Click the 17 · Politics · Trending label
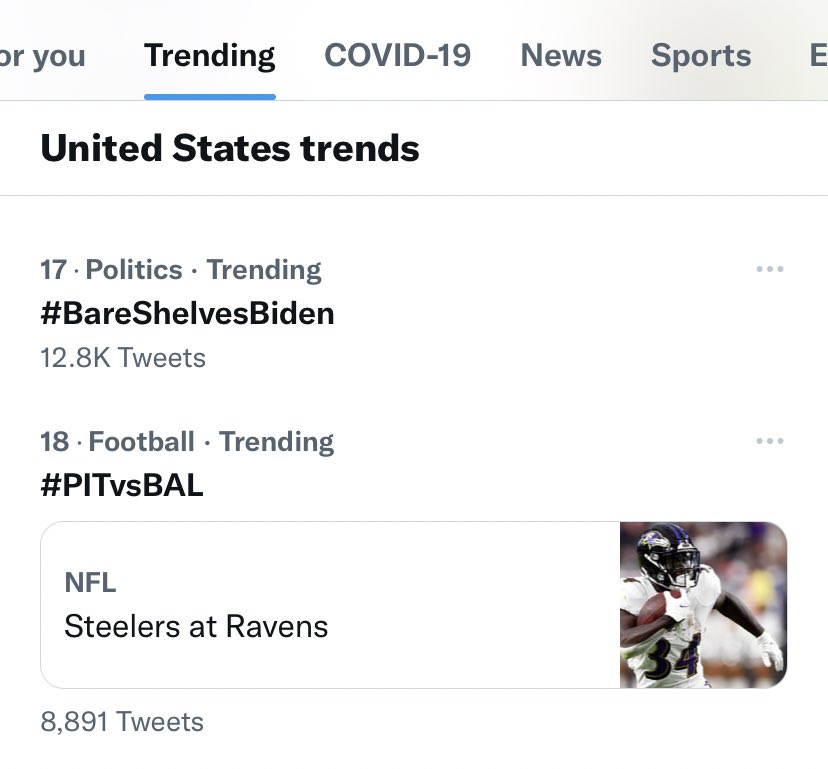 (180, 270)
